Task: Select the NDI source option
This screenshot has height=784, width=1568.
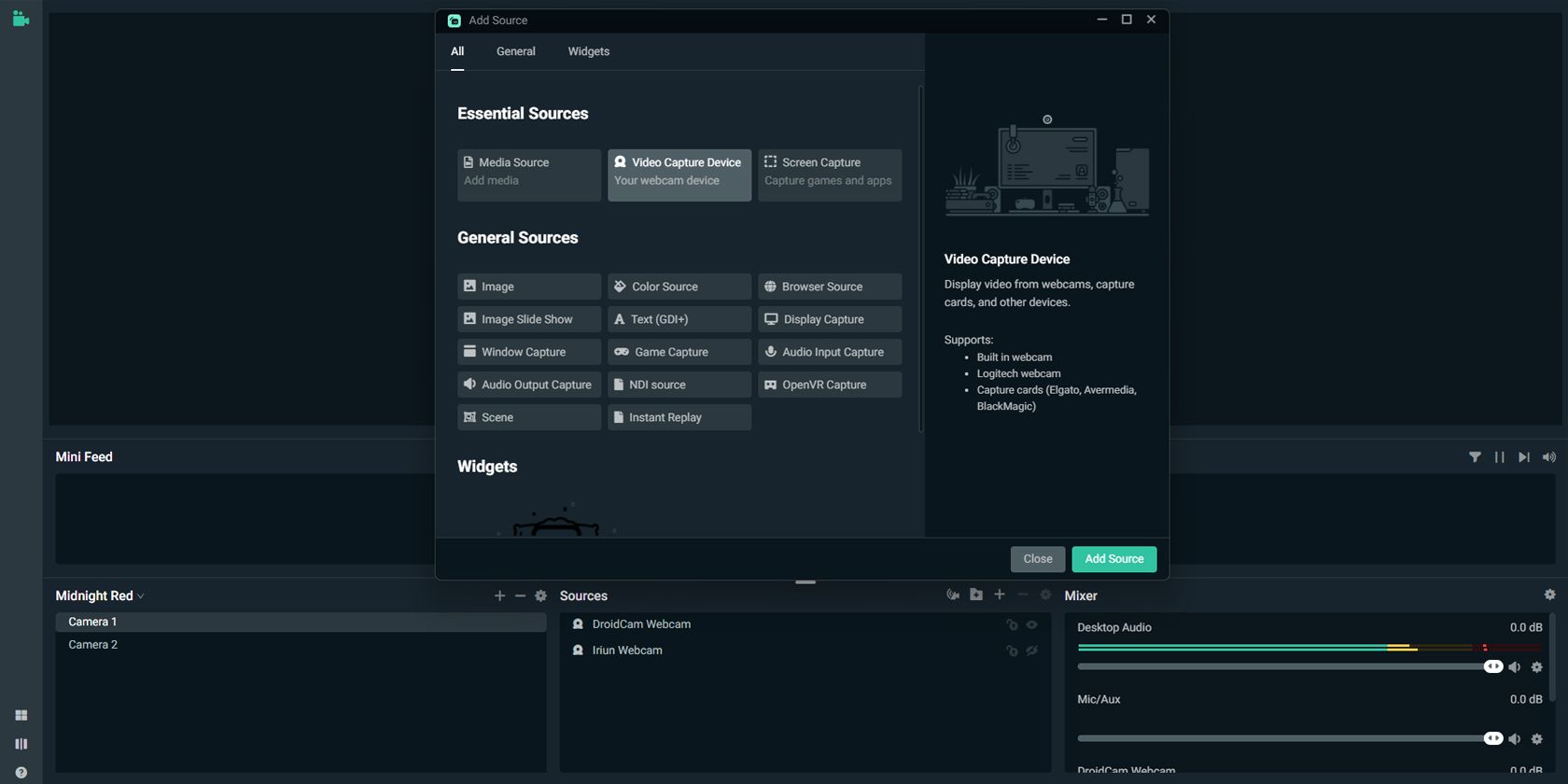Action: click(679, 385)
